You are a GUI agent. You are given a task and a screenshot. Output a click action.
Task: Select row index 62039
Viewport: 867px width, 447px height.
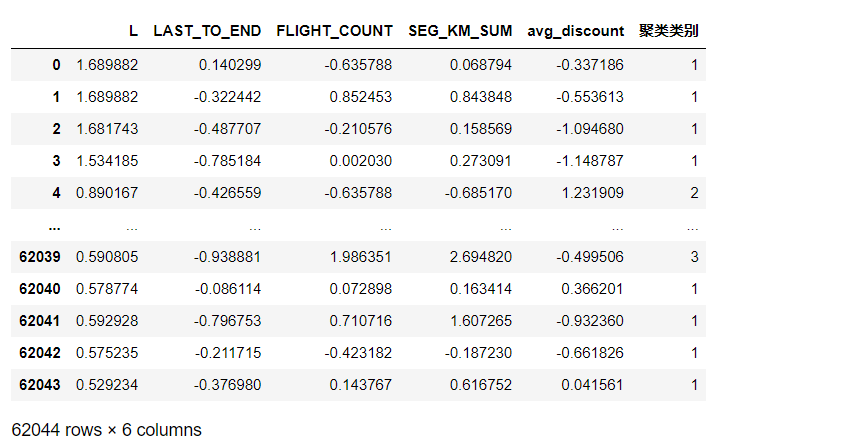click(x=40, y=257)
